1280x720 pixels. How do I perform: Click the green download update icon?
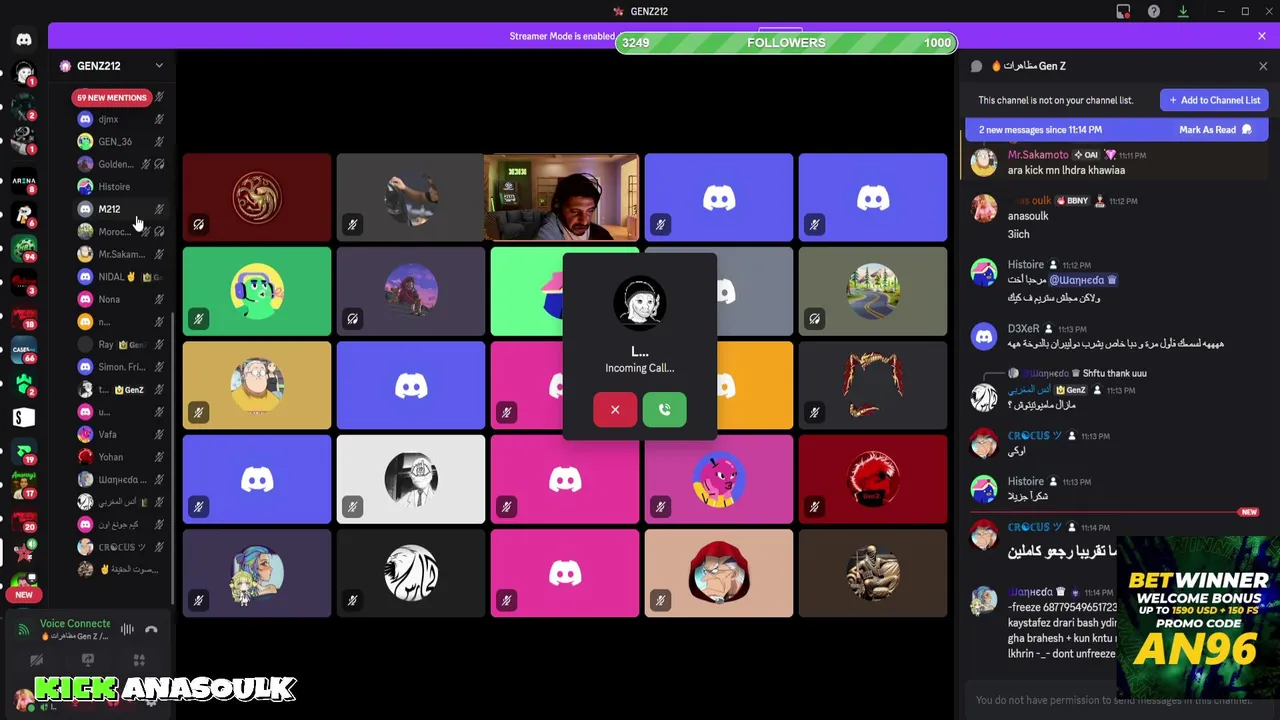1183,11
